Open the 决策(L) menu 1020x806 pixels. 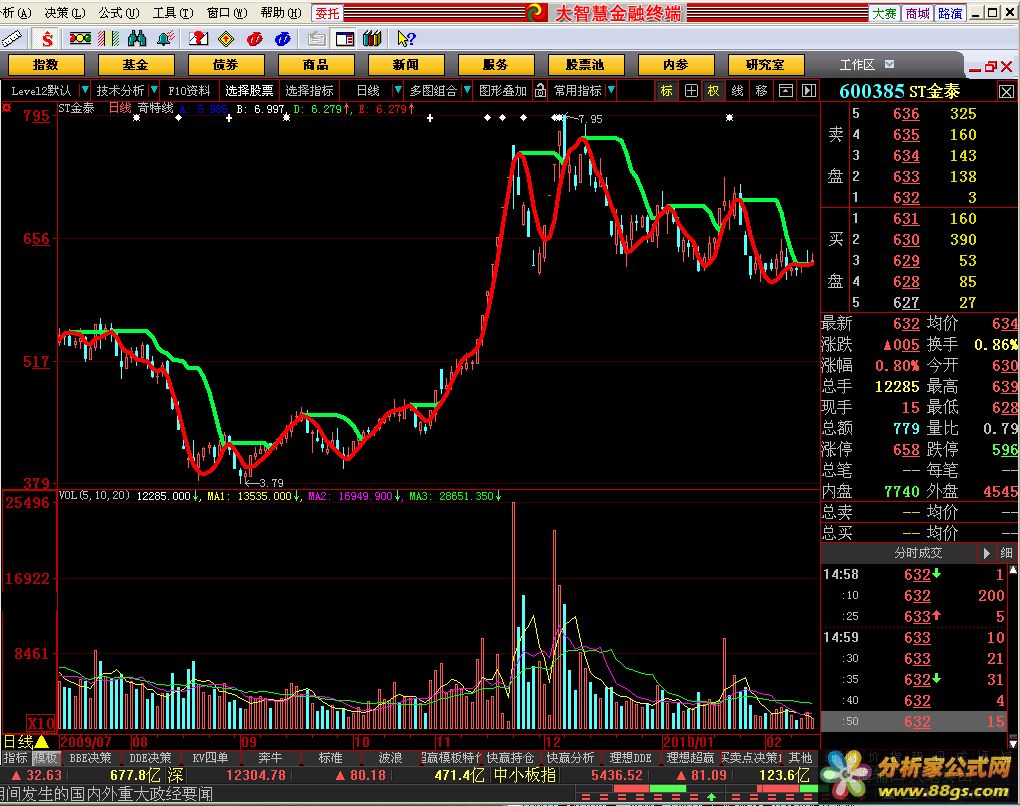point(64,12)
